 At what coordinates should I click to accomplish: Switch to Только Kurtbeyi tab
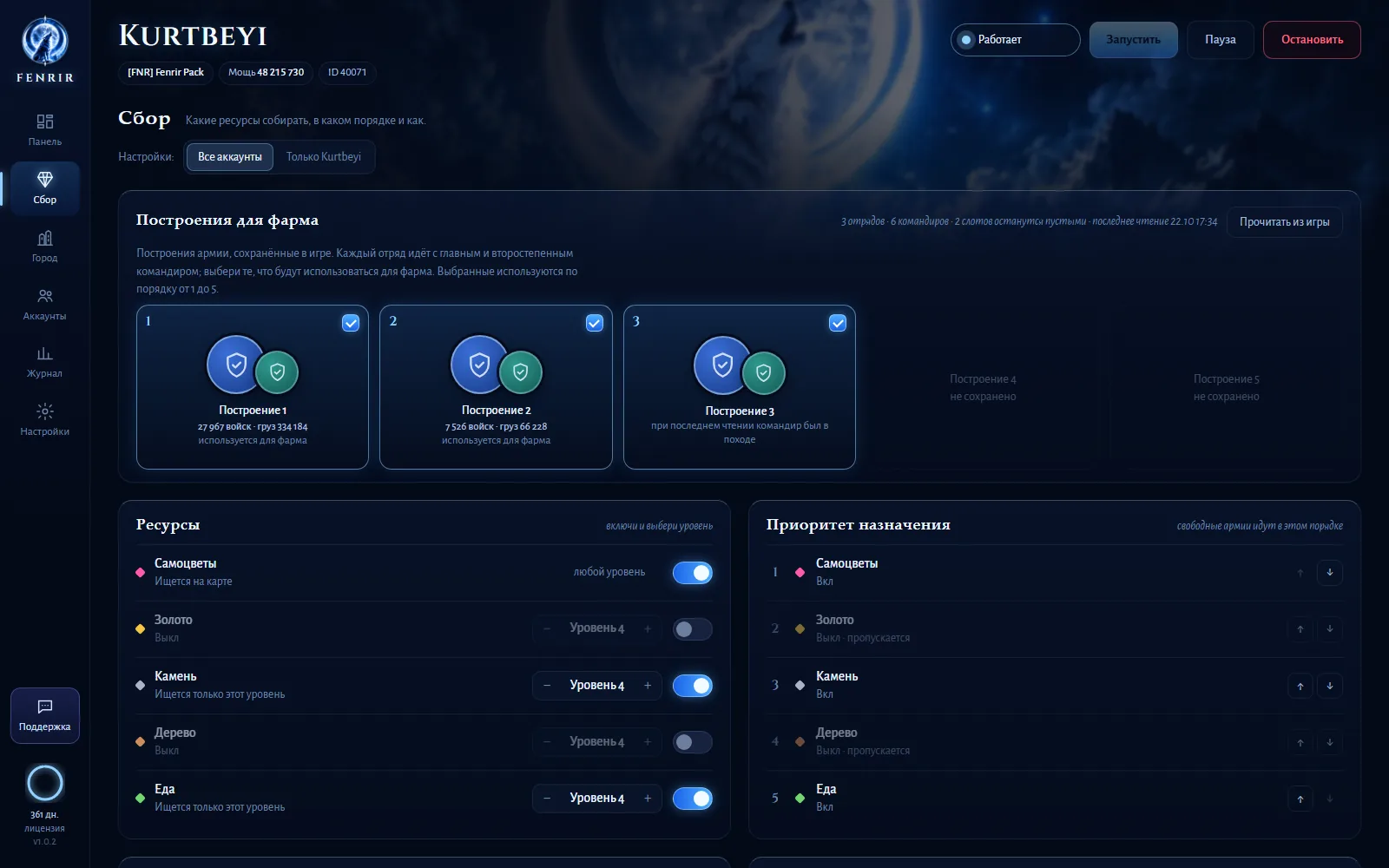click(x=324, y=157)
